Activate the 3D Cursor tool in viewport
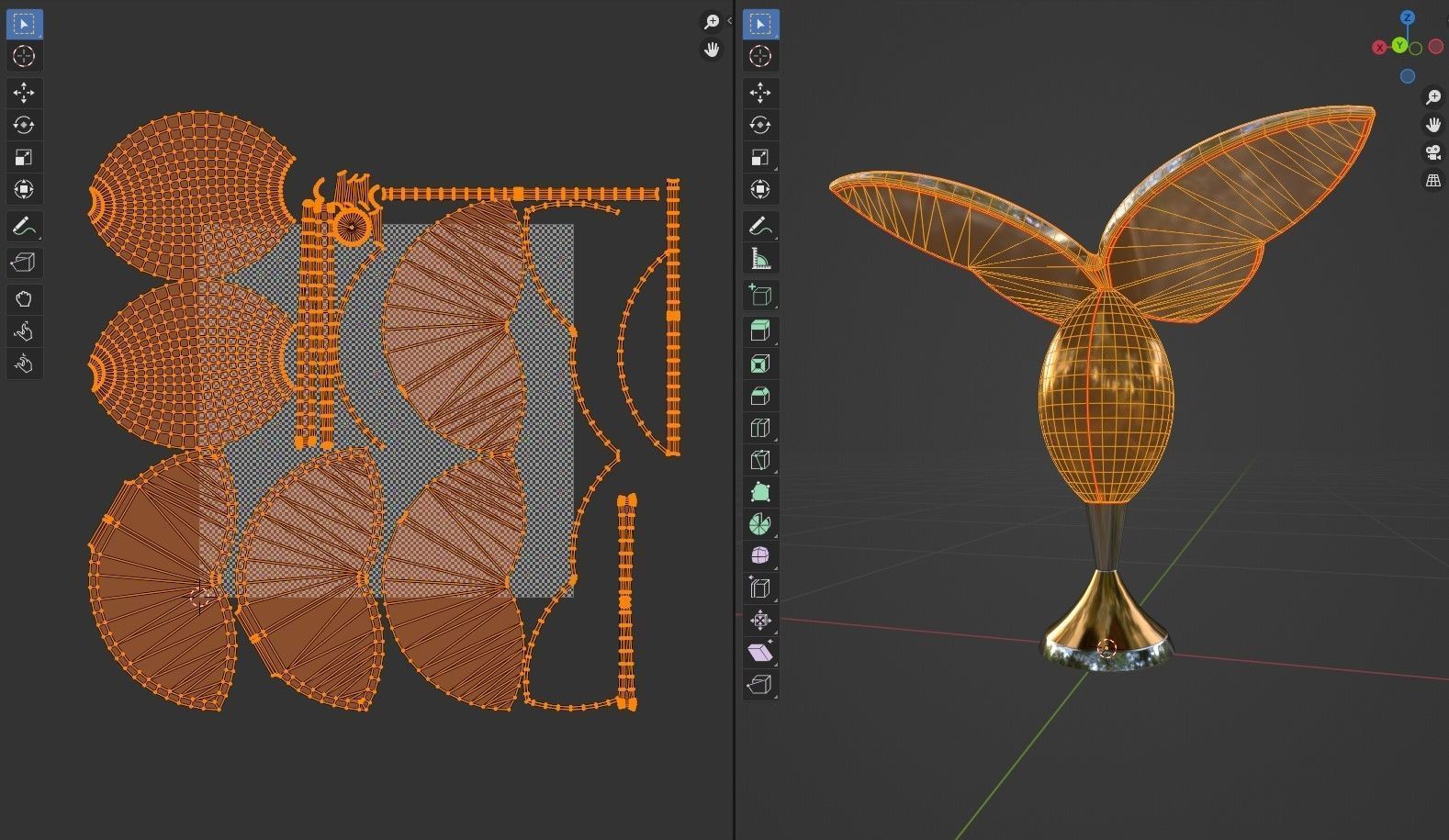Viewport: 1449px width, 840px height. pyautogui.click(x=760, y=56)
